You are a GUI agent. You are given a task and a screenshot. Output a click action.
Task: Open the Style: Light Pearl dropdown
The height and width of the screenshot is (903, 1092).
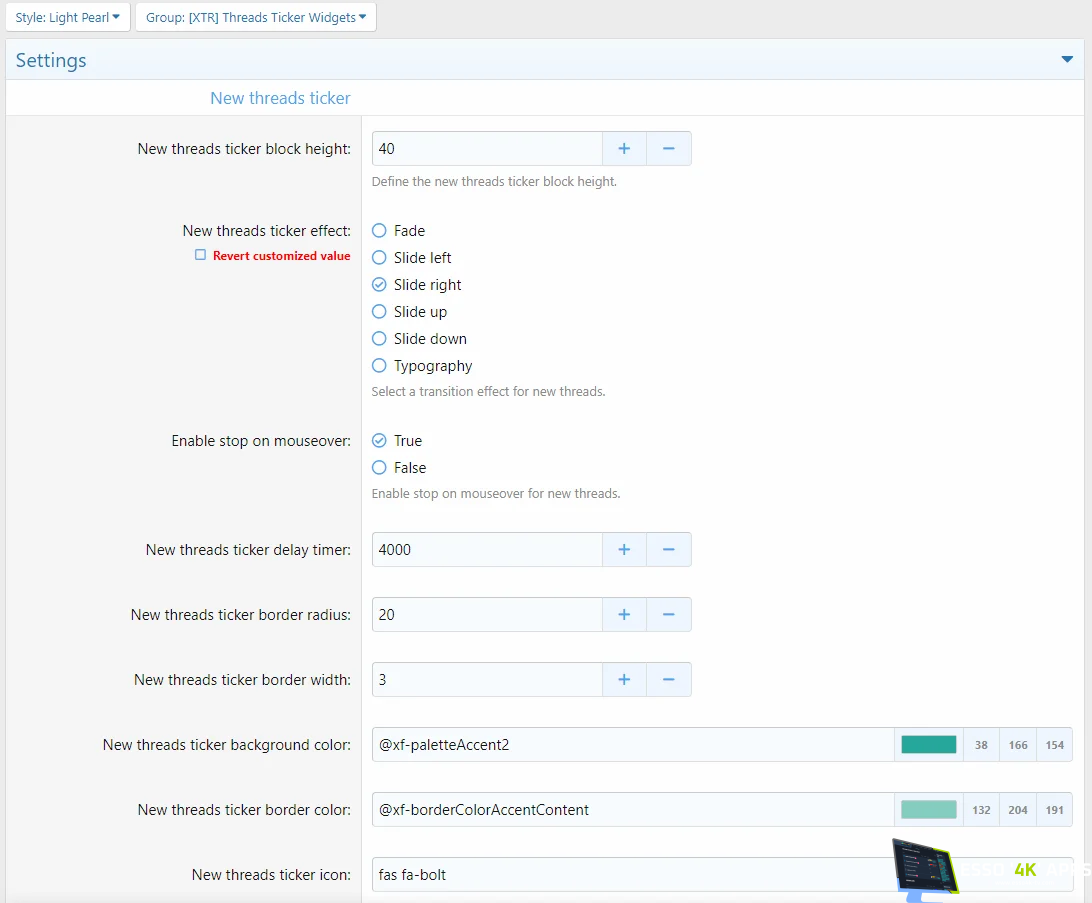point(67,16)
